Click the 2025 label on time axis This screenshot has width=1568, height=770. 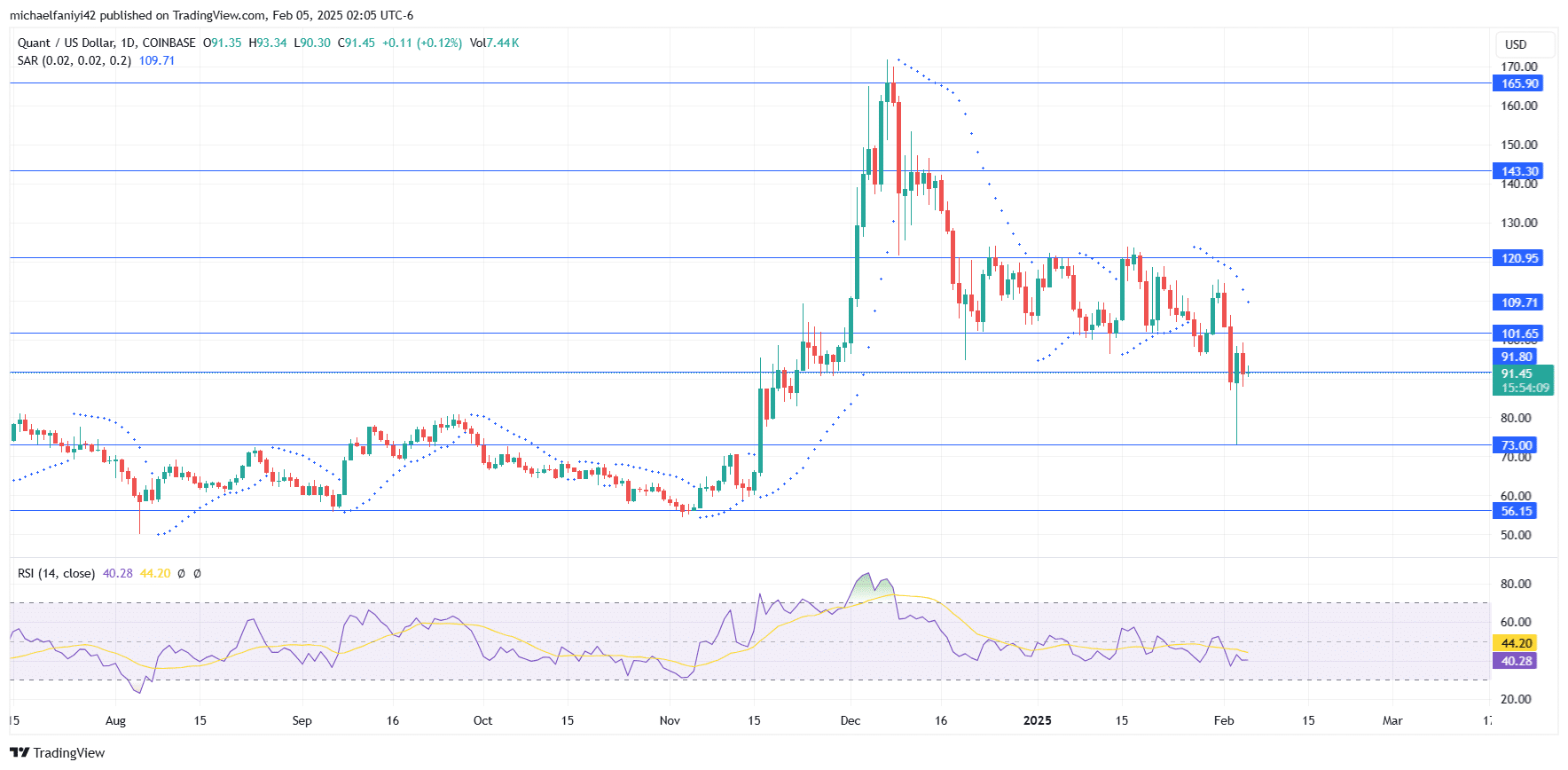(1037, 720)
